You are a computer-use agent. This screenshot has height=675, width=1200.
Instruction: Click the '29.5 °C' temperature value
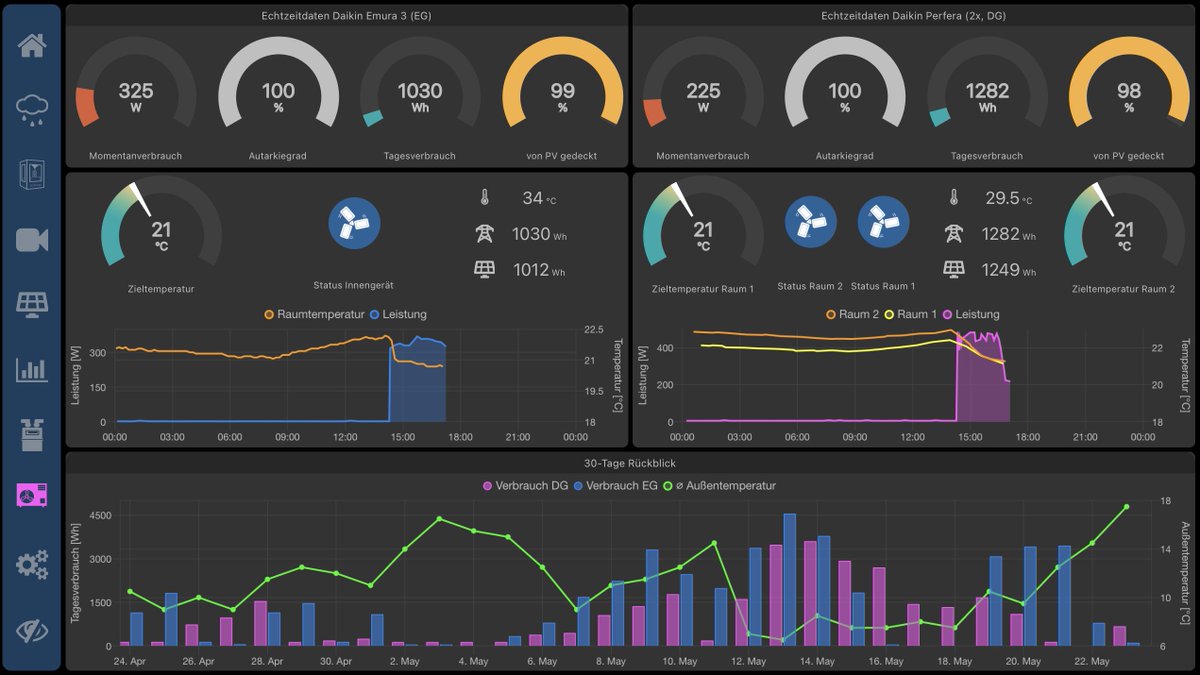[1009, 198]
